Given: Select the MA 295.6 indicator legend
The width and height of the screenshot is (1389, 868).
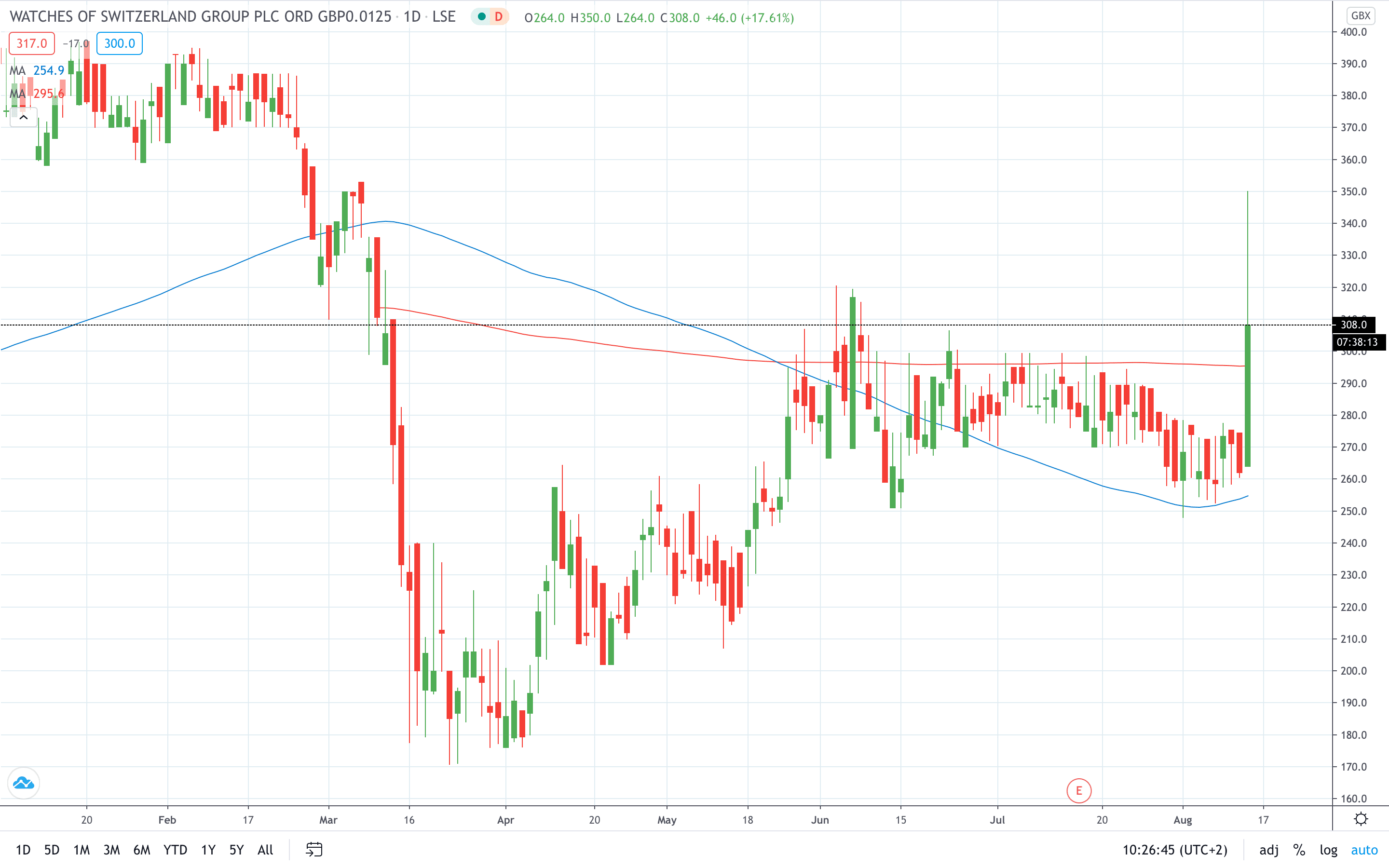Looking at the screenshot, I should coord(37,94).
